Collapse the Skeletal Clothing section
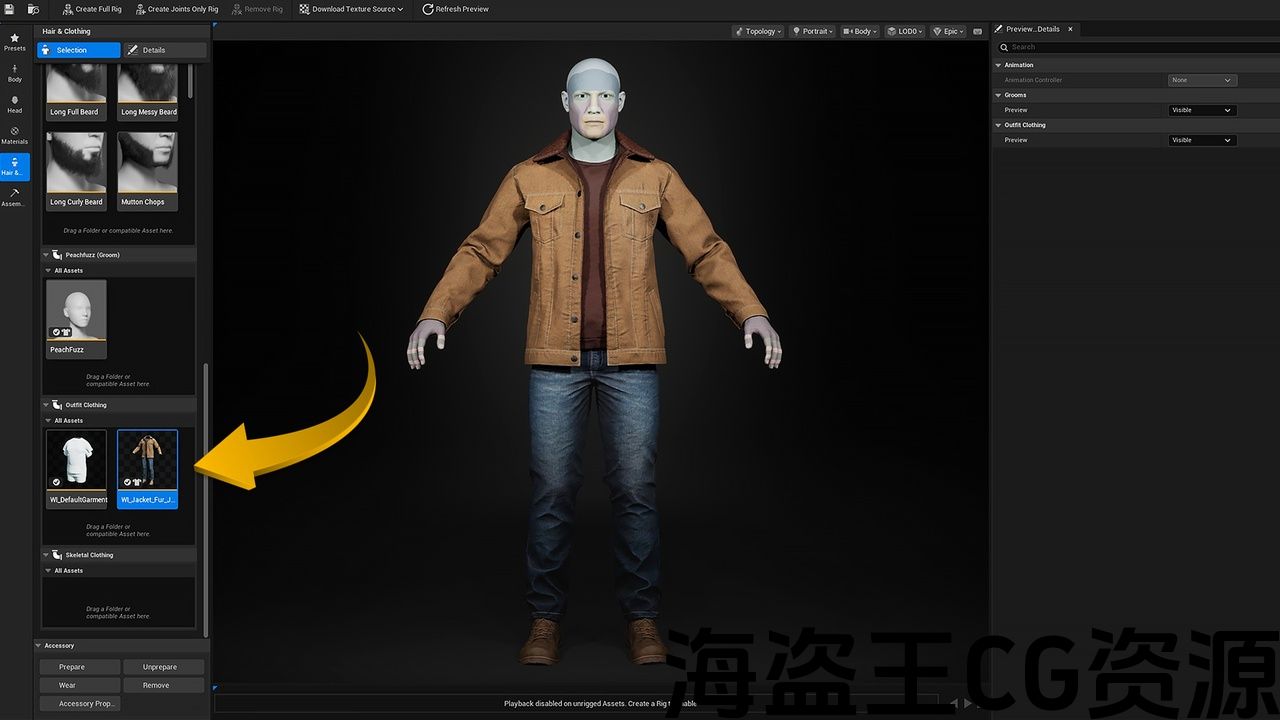 [46, 555]
